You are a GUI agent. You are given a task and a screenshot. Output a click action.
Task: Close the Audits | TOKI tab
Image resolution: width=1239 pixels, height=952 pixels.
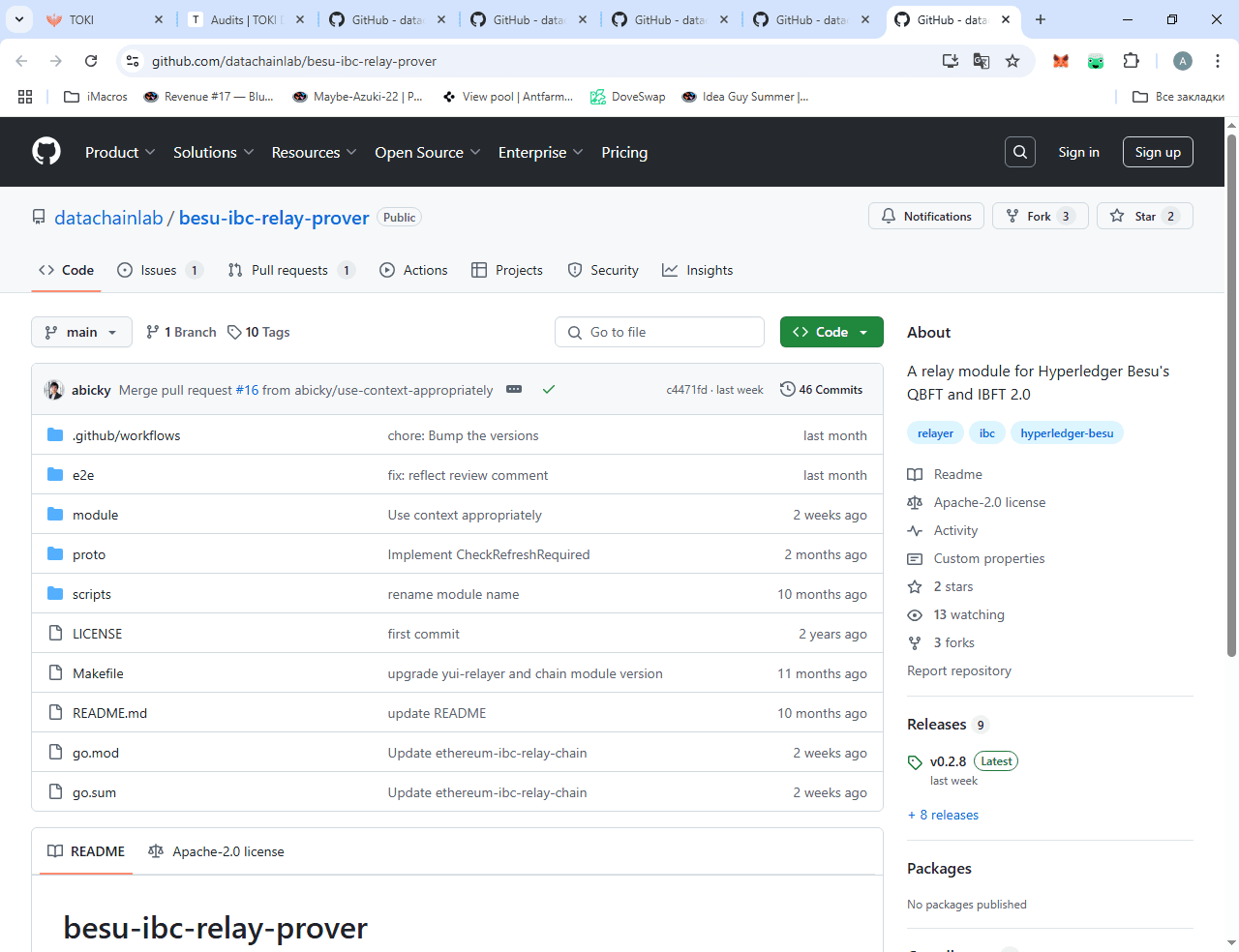[300, 19]
